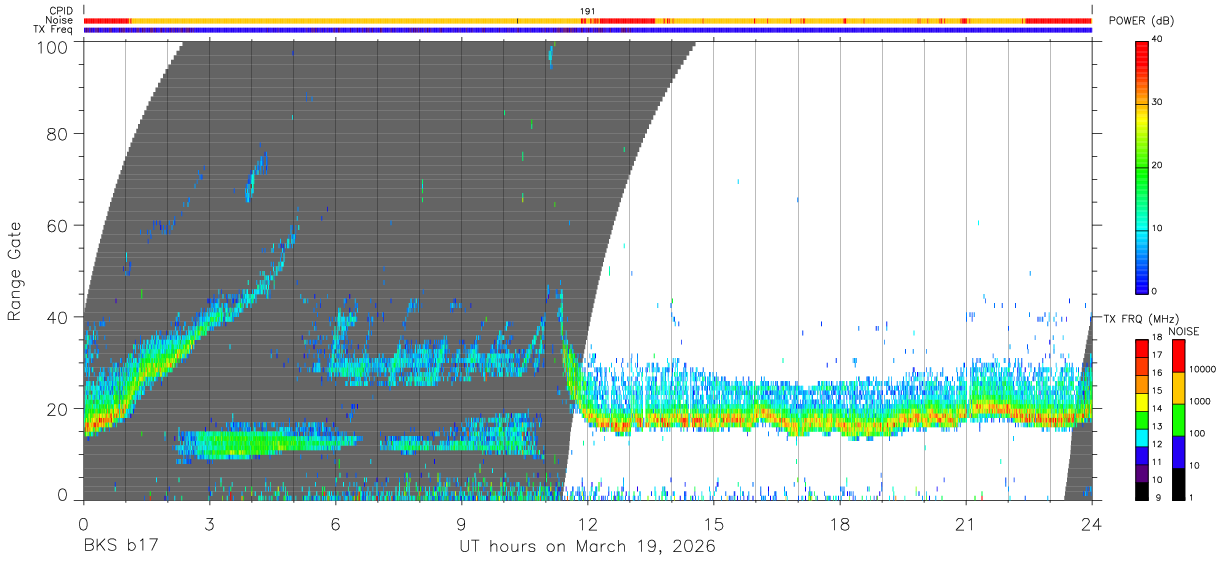Click the x-axis tick label 9
Viewport: 1228px width, 567px height.
(x=461, y=523)
